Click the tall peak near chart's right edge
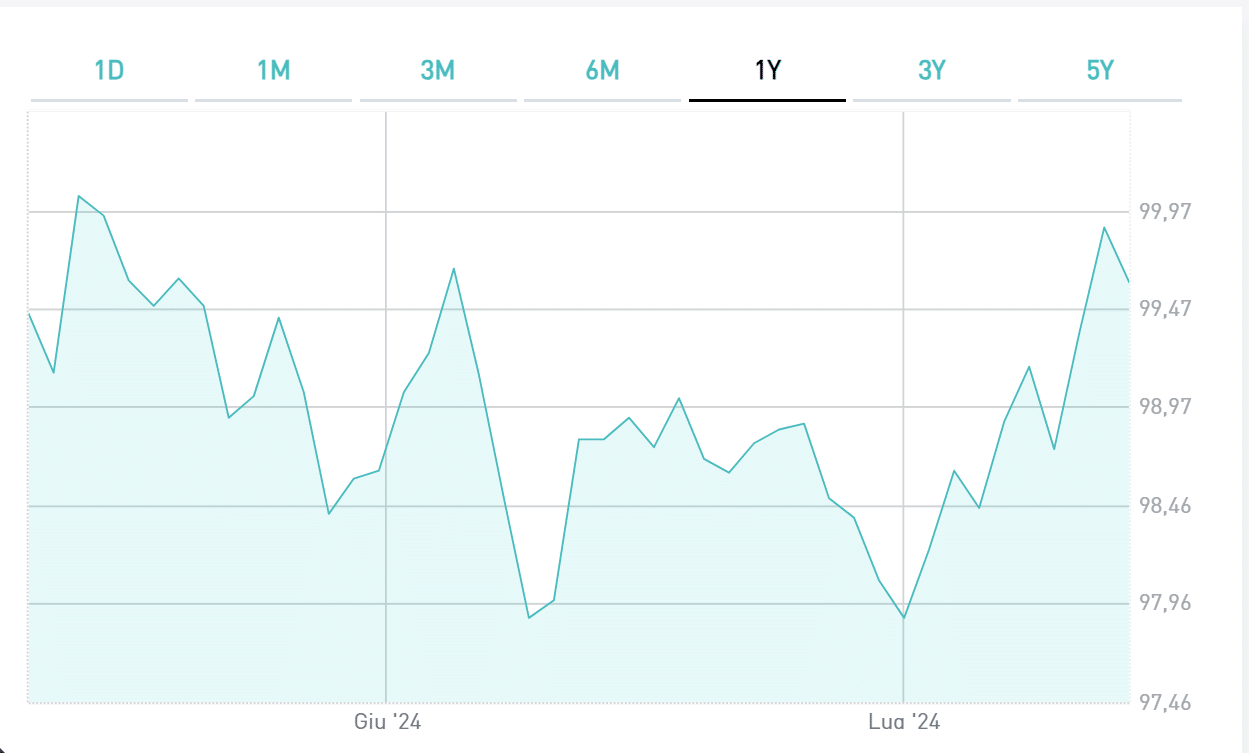This screenshot has height=753, width=1249. tap(1104, 228)
